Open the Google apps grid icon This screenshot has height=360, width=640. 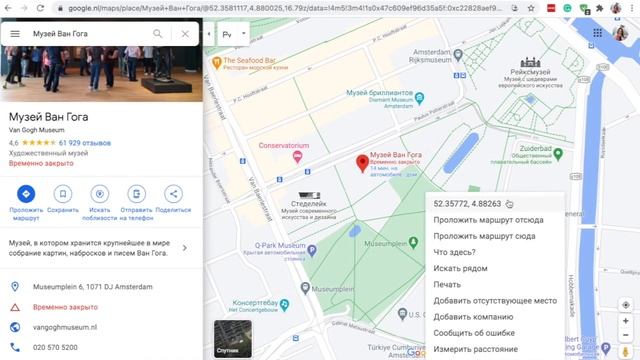(x=598, y=33)
